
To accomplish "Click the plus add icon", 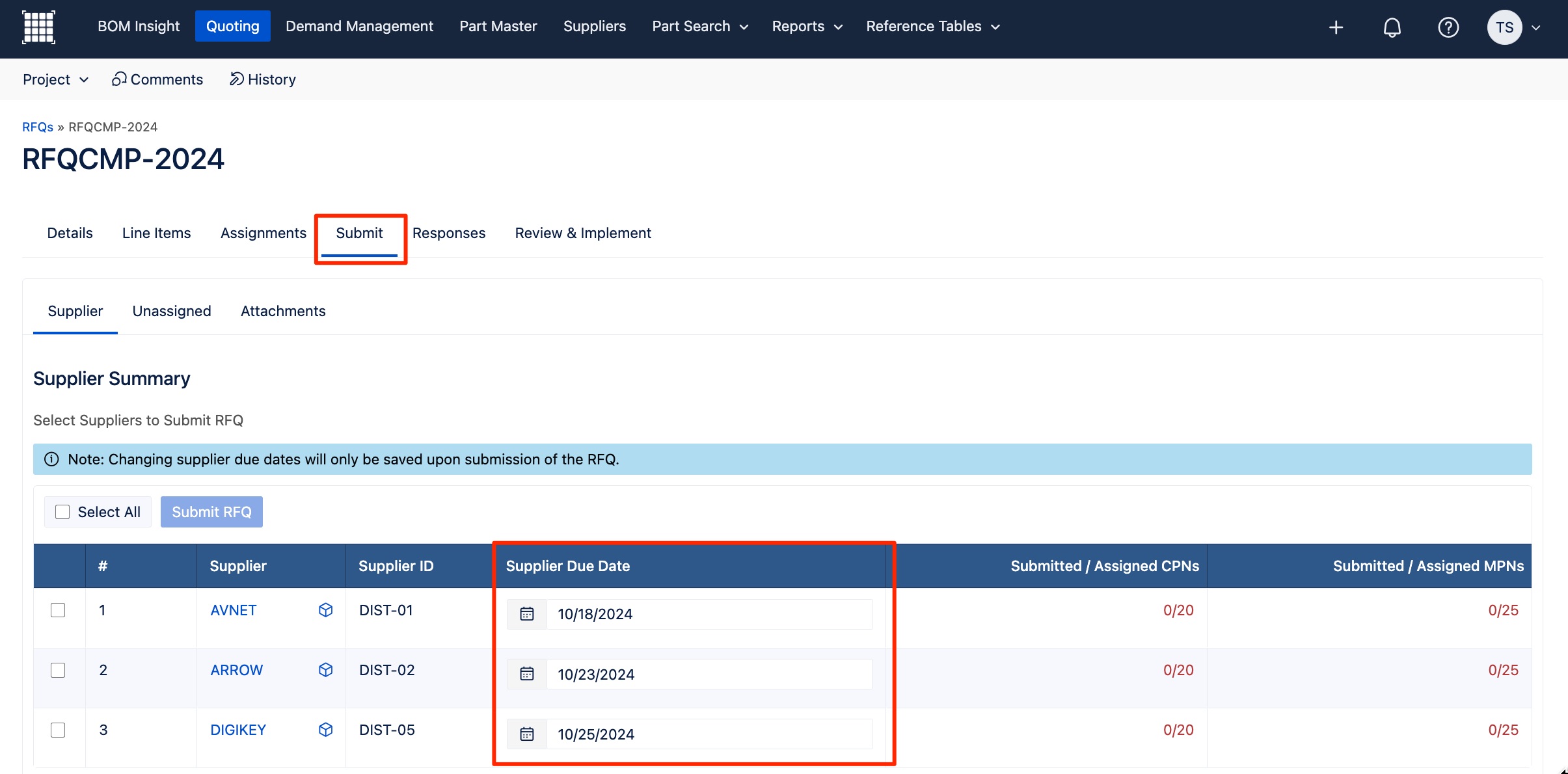I will (x=1336, y=27).
